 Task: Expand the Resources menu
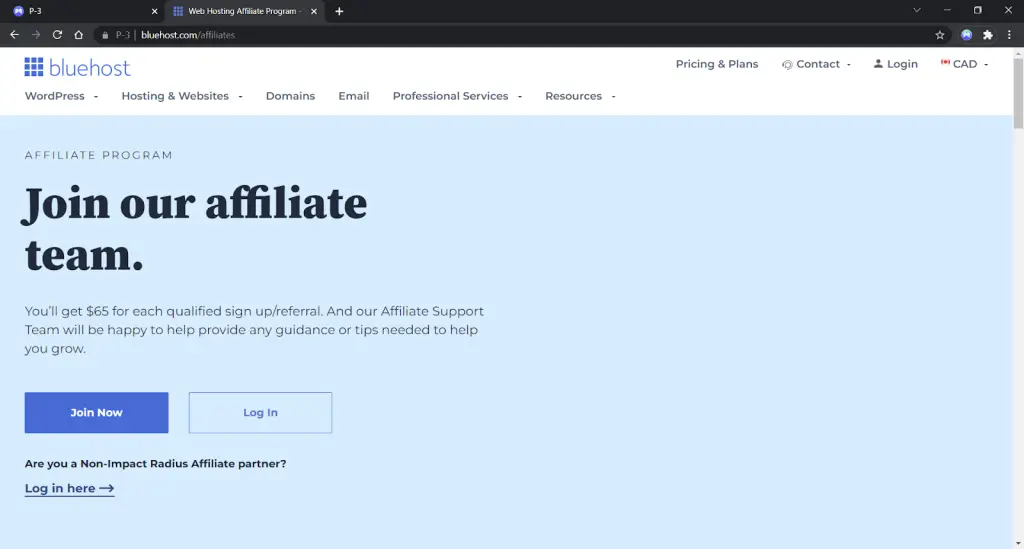pyautogui.click(x=580, y=96)
